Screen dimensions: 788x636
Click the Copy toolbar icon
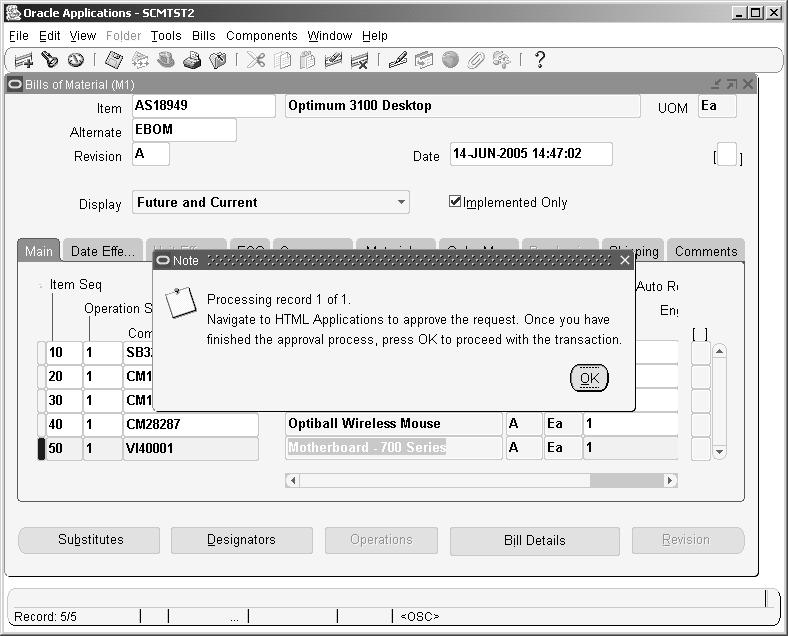point(282,60)
